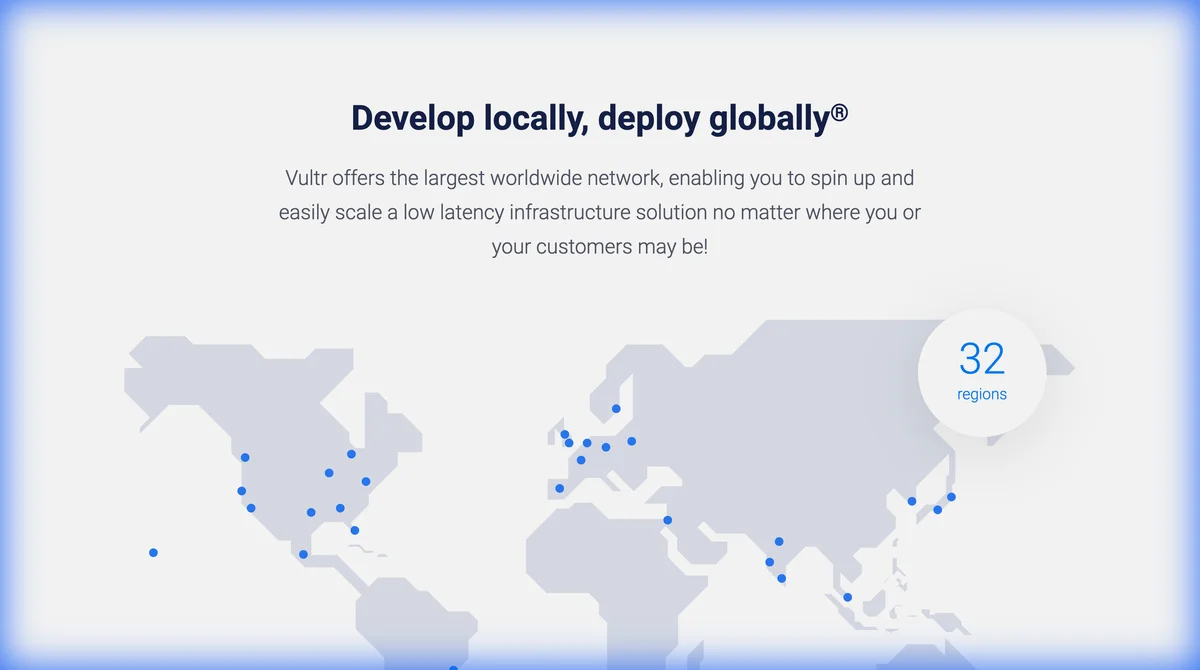Open the 32 regions circular badge
1200x670 pixels.
(x=981, y=368)
